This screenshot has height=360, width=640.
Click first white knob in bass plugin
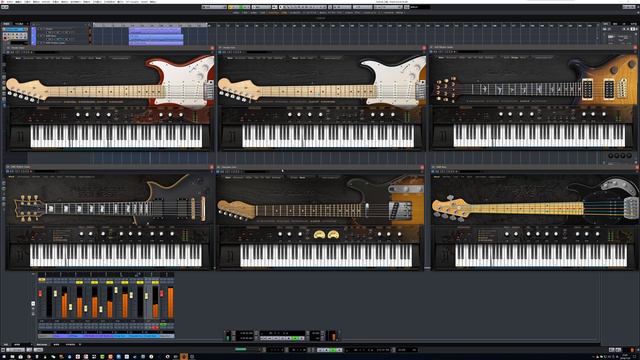[507, 234]
